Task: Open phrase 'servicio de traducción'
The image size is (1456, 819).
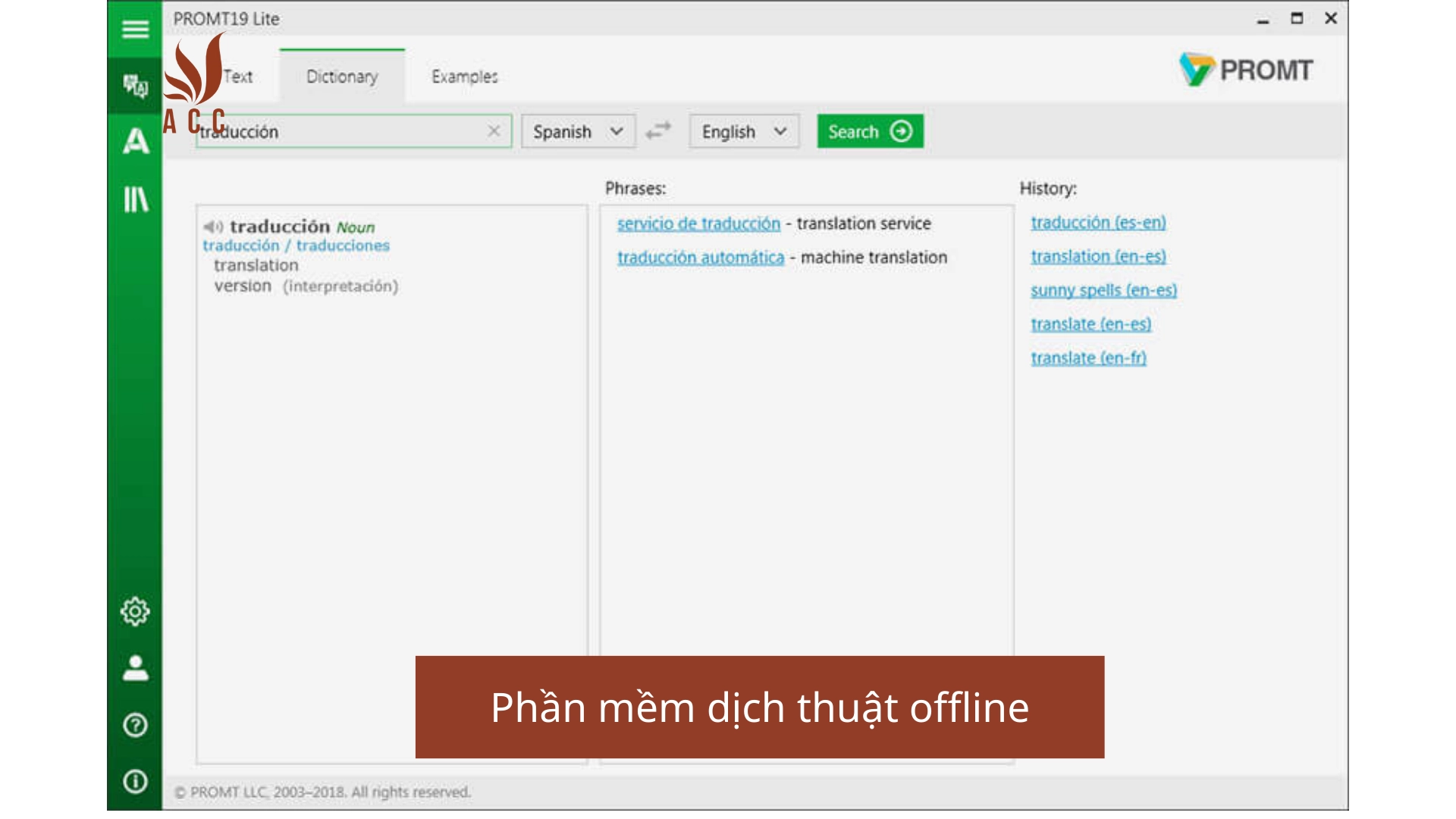Action: 698,224
